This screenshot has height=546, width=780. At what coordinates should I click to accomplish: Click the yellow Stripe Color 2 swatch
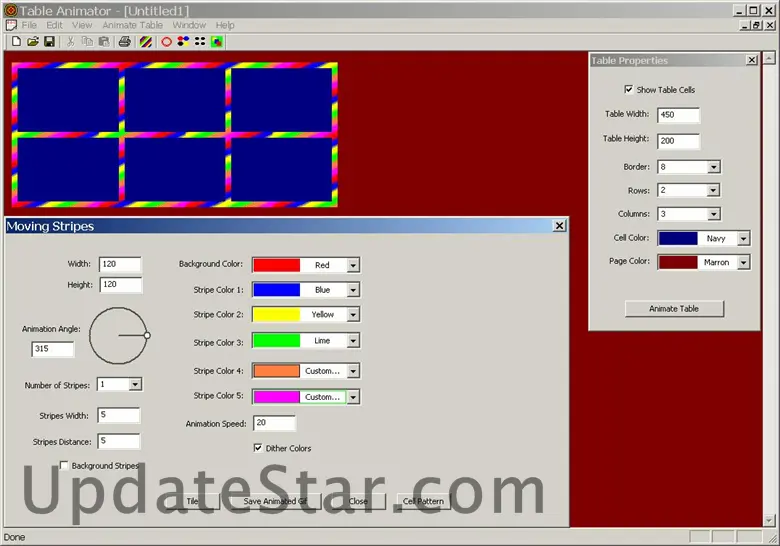276,315
